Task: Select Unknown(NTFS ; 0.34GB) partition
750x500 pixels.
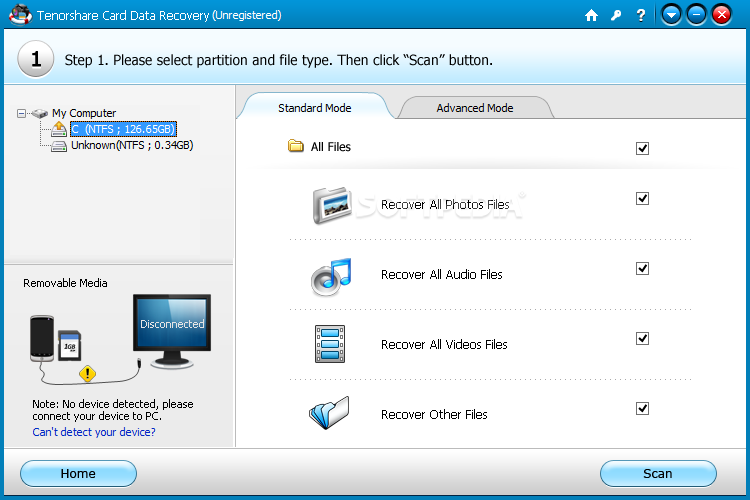Action: coord(132,145)
